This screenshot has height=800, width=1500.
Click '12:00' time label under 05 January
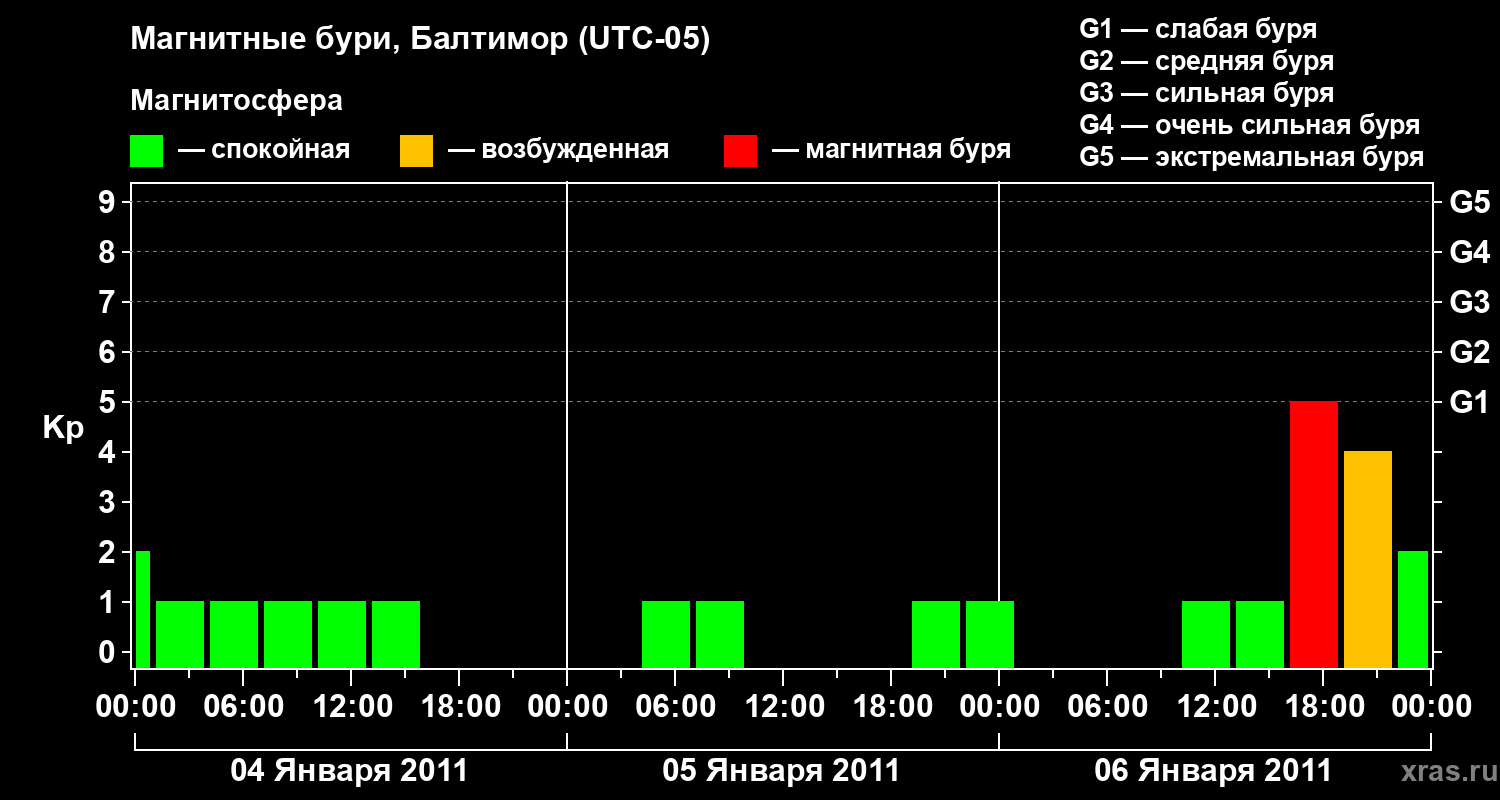click(783, 707)
